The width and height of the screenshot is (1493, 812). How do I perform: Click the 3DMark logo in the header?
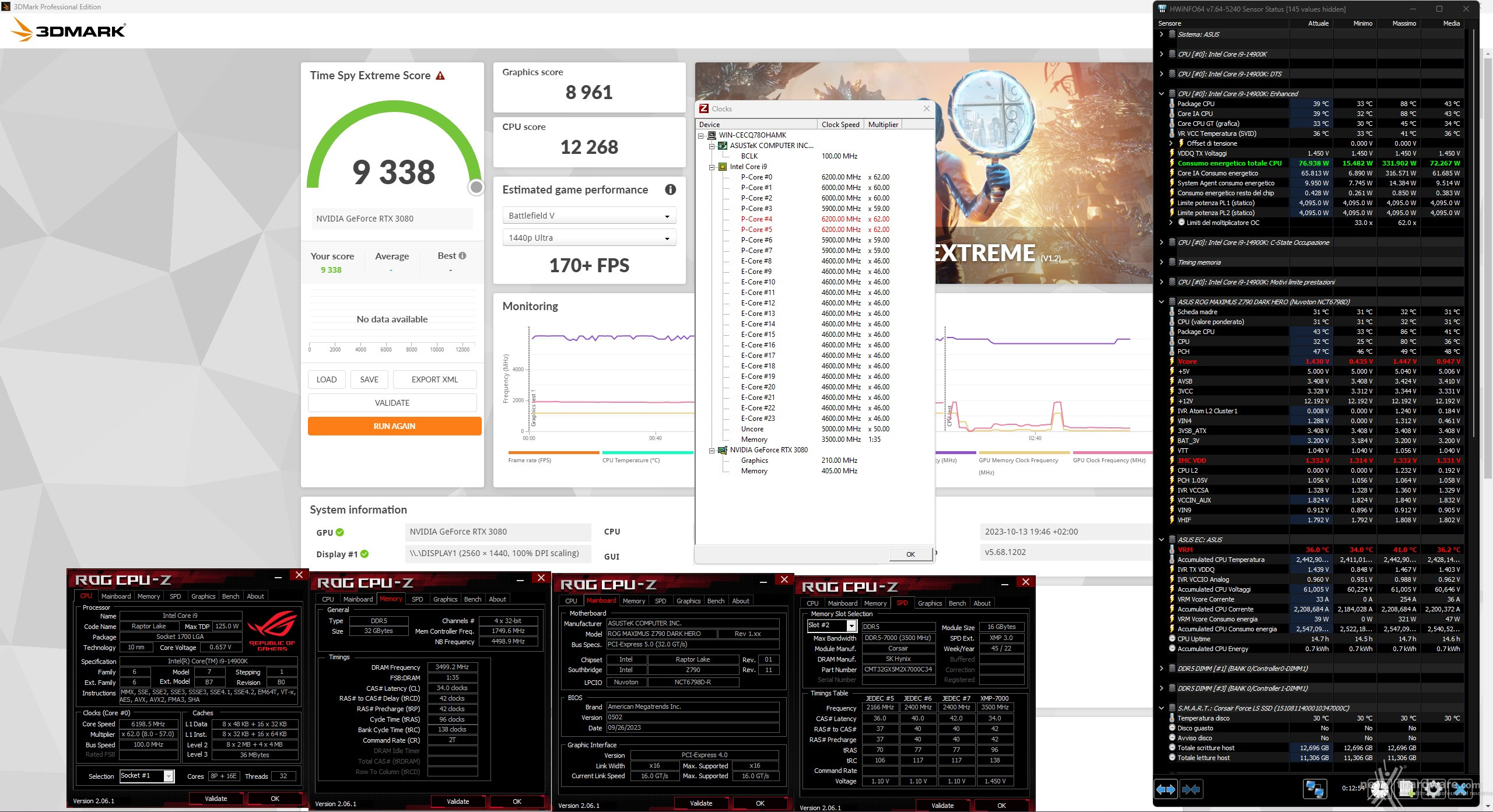coord(68,29)
